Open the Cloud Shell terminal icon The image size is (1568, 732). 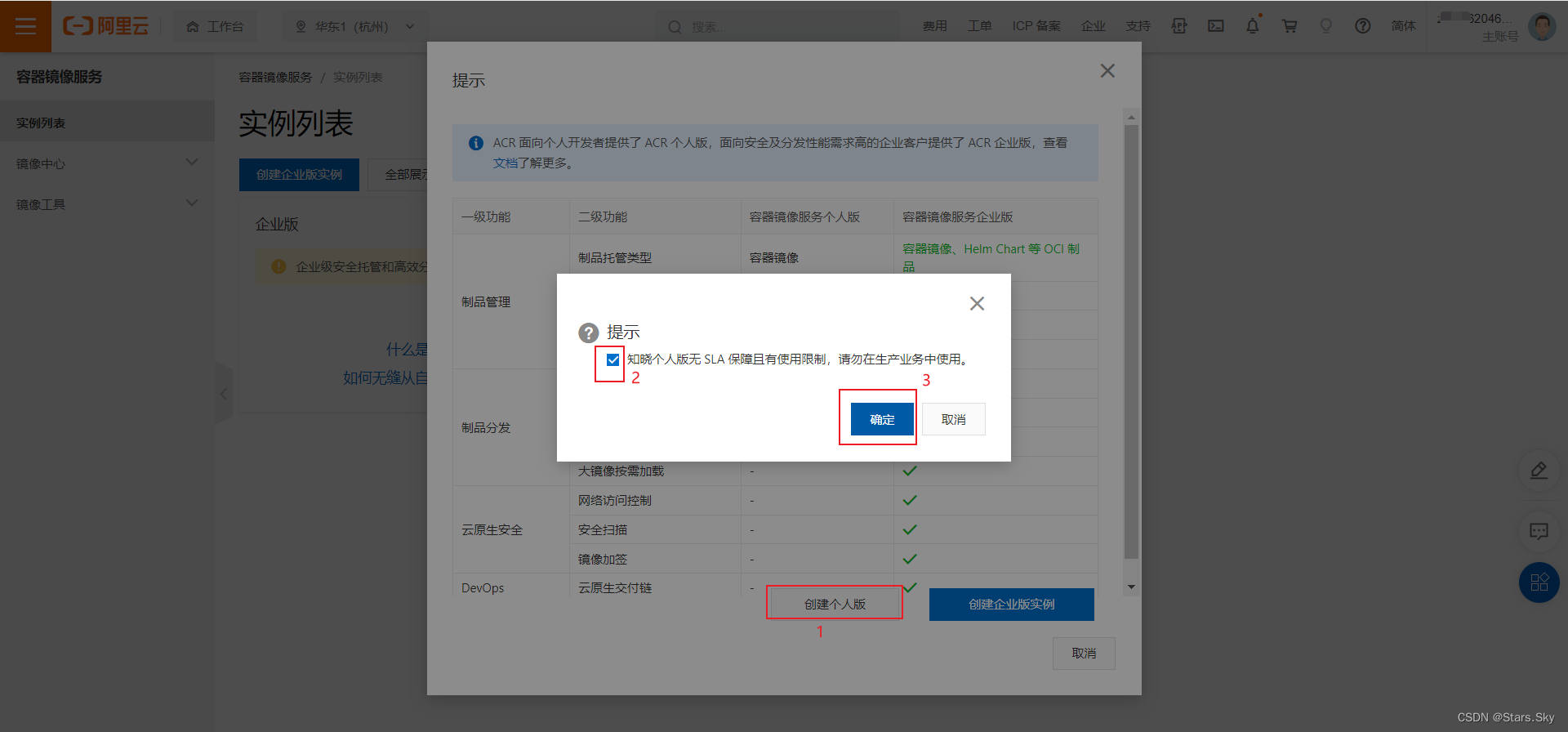coord(1216,26)
